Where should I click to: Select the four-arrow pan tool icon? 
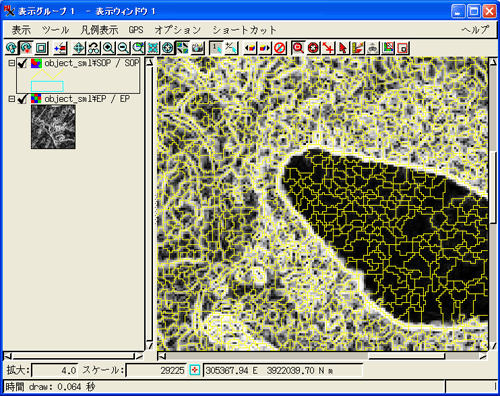click(x=79, y=48)
